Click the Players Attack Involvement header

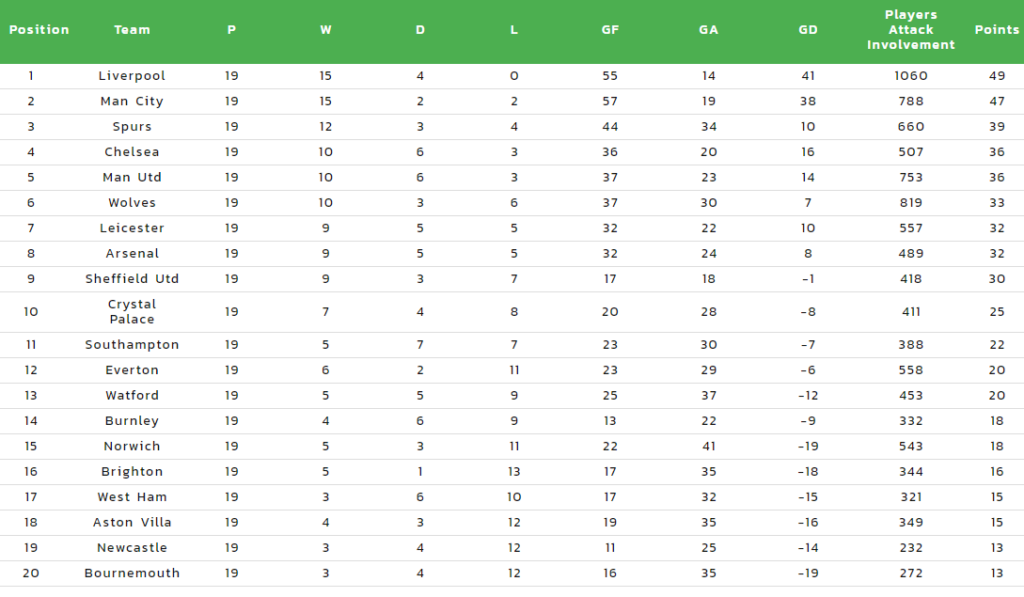point(910,29)
